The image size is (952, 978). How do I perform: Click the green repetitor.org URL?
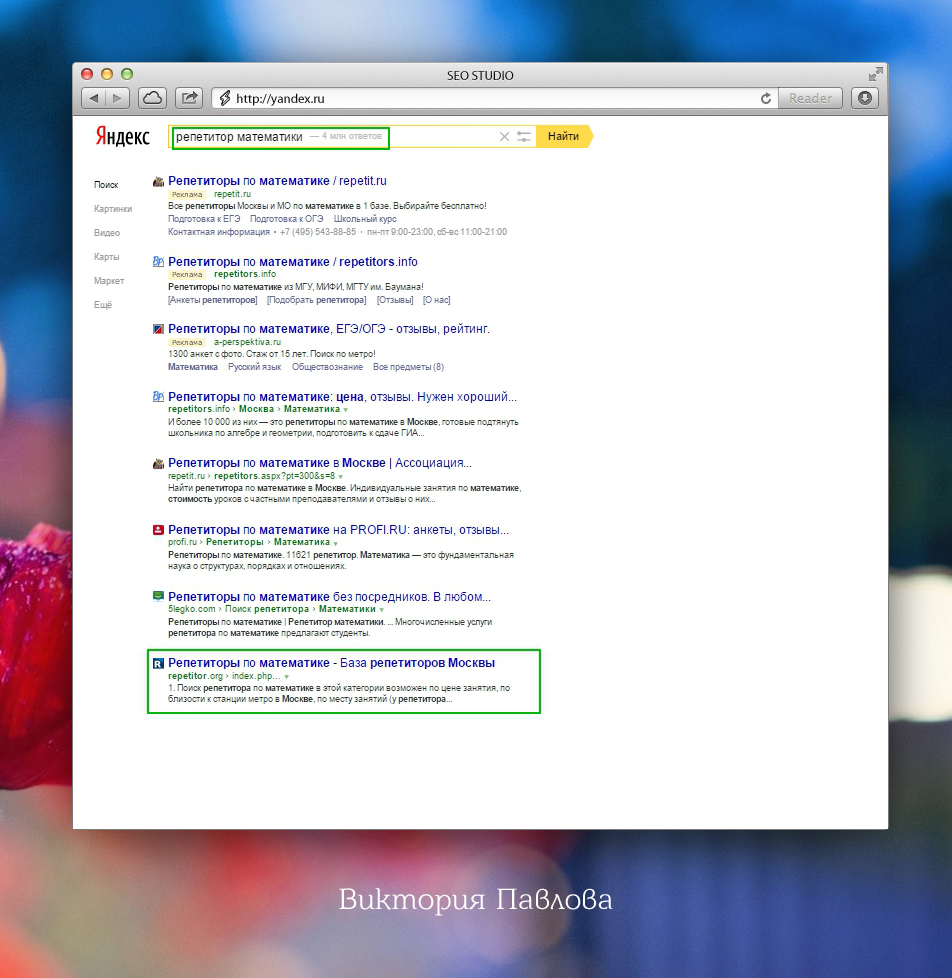tap(195, 676)
